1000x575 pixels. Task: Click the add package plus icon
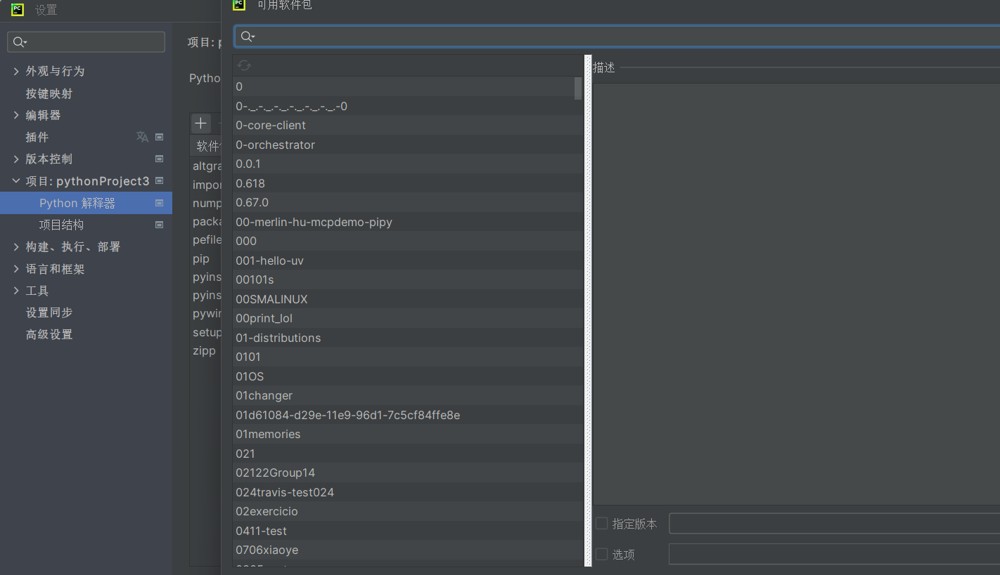(x=201, y=123)
